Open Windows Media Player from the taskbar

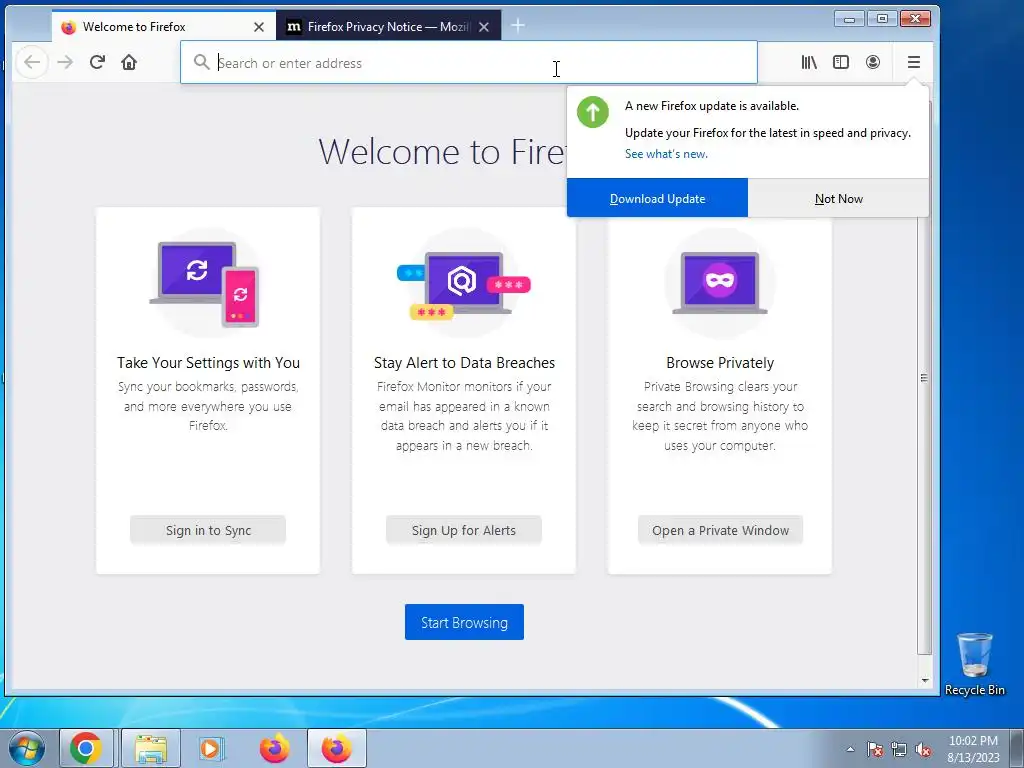[210, 748]
